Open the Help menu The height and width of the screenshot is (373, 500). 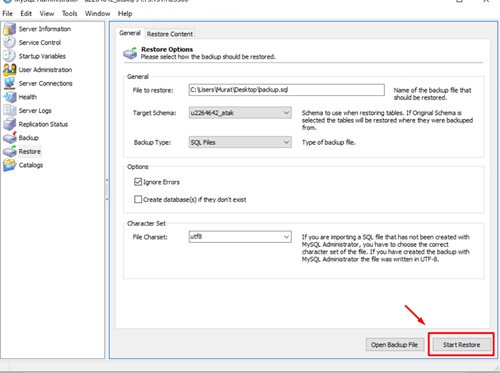[x=125, y=14]
